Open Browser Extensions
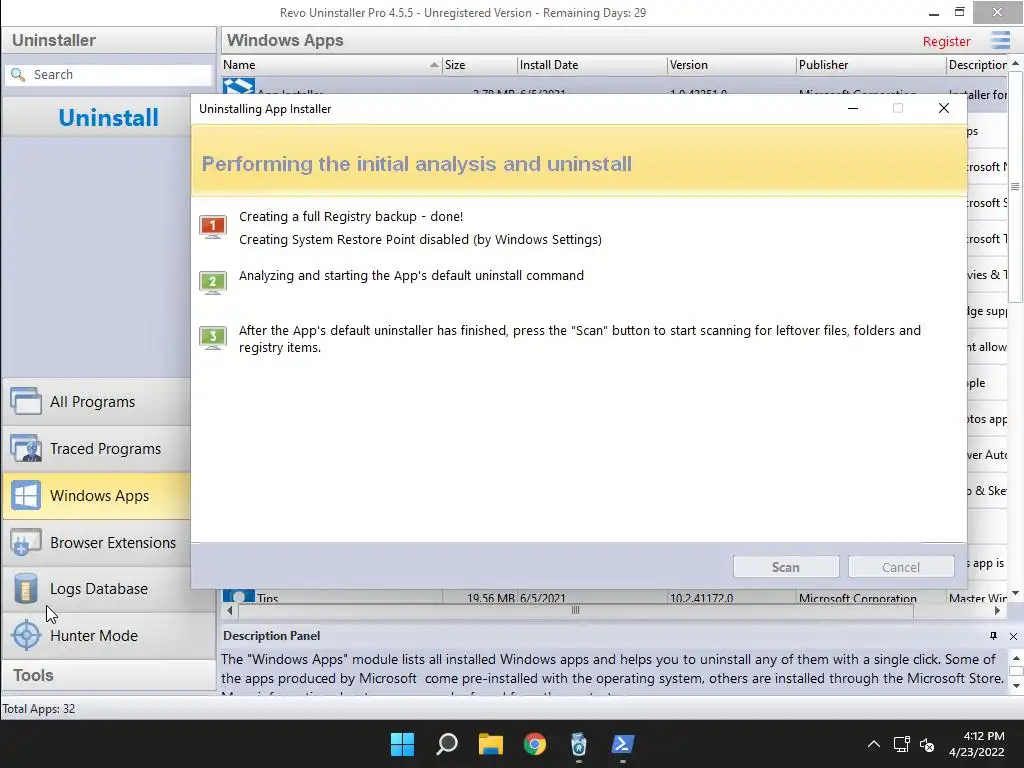1024x768 pixels. [x=97, y=543]
